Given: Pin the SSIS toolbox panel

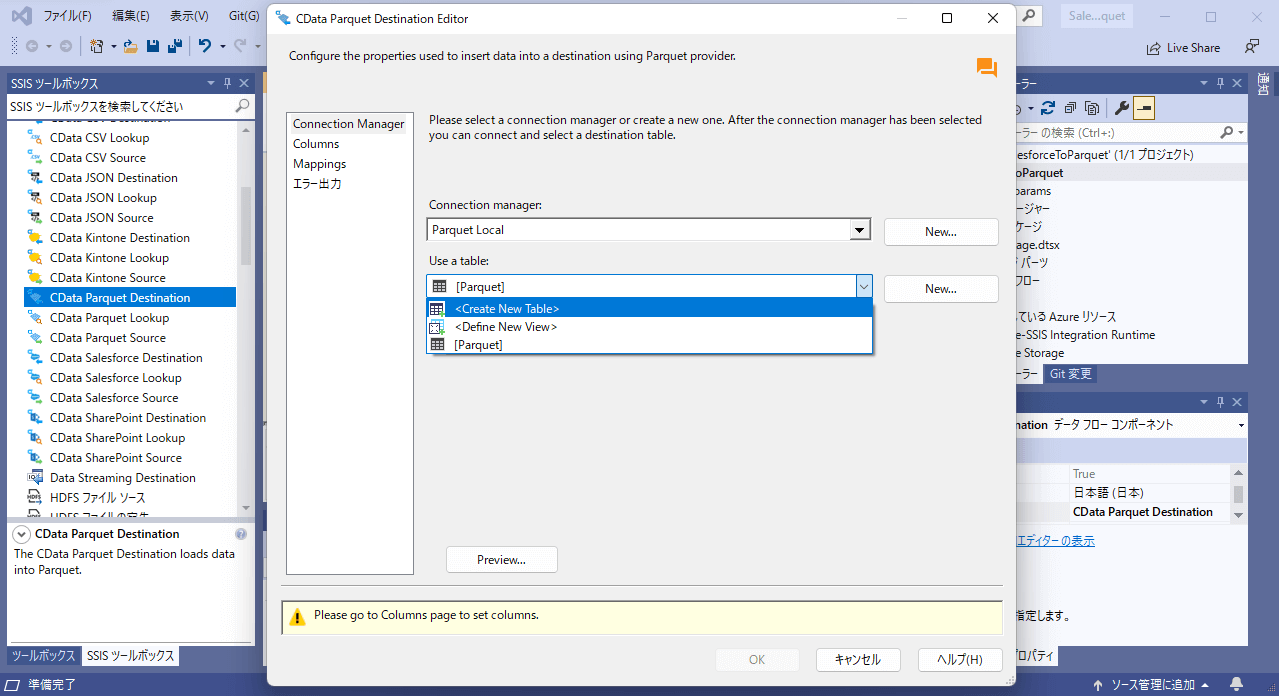Looking at the screenshot, I should tap(227, 83).
